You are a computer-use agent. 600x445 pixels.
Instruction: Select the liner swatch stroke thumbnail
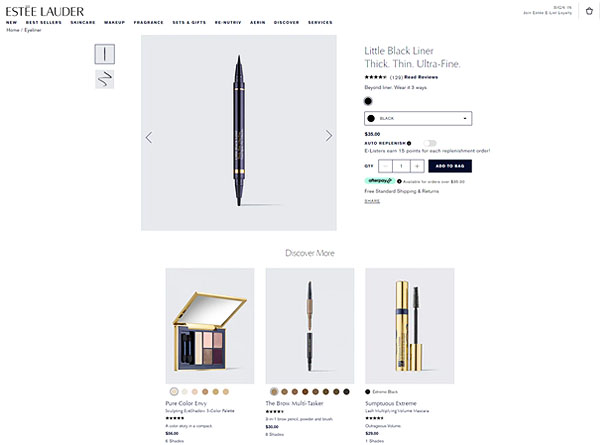pyautogui.click(x=104, y=79)
